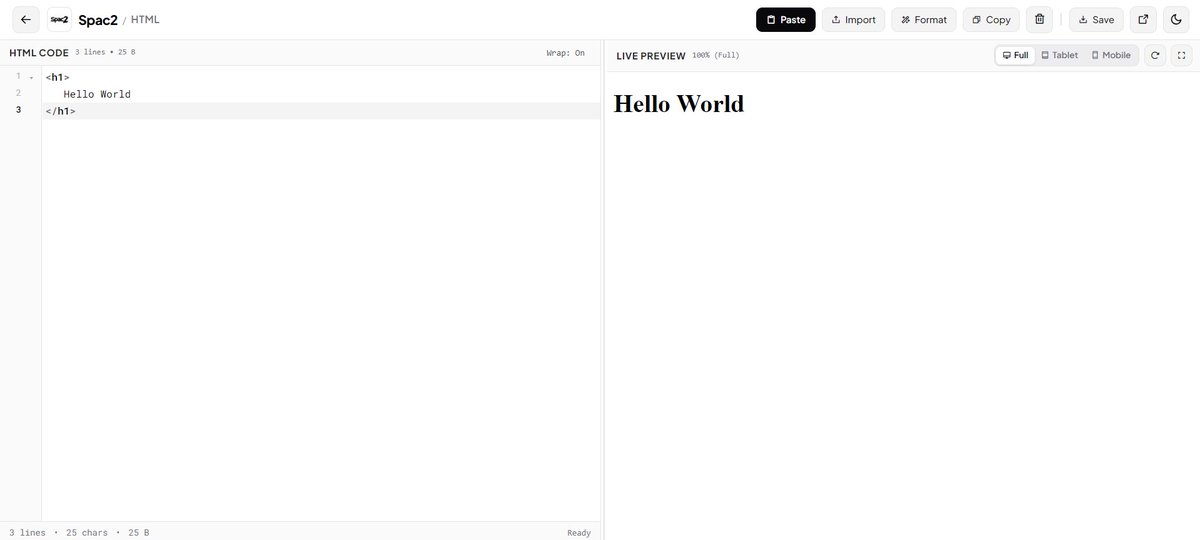Format the HTML code
The image size is (1200, 540).
click(924, 19)
